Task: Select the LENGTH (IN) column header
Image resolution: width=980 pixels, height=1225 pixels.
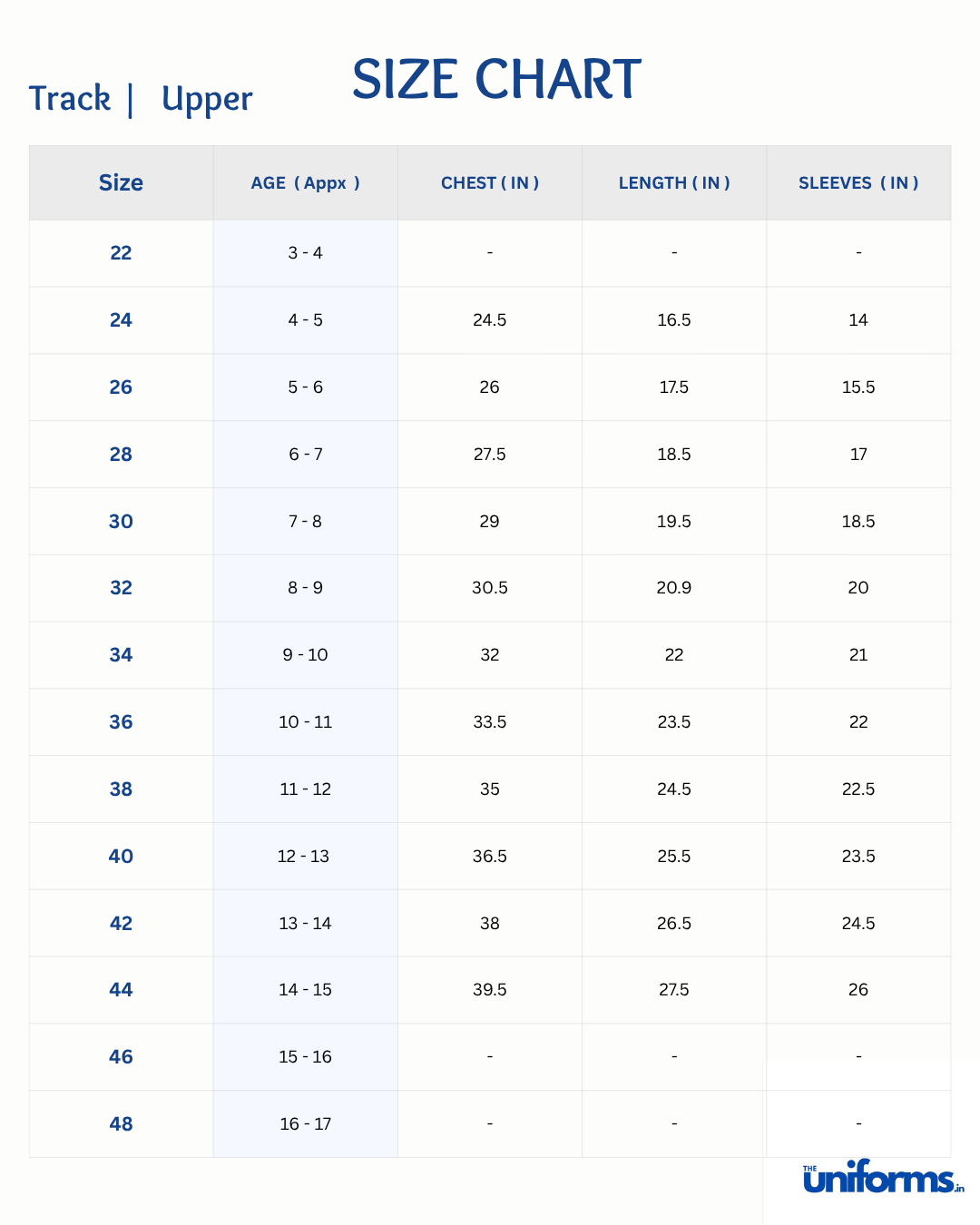Action: pos(674,183)
